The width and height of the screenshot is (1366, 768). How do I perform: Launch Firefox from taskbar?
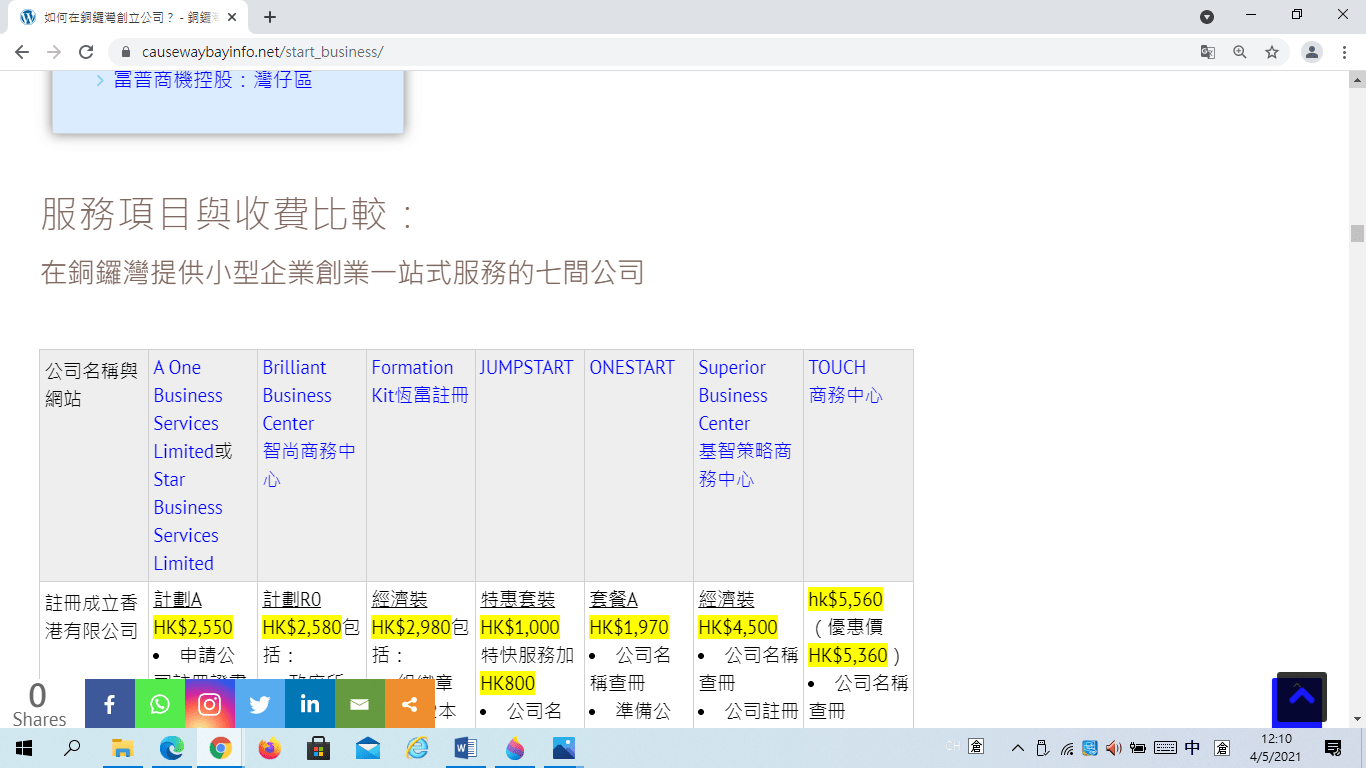[270, 748]
